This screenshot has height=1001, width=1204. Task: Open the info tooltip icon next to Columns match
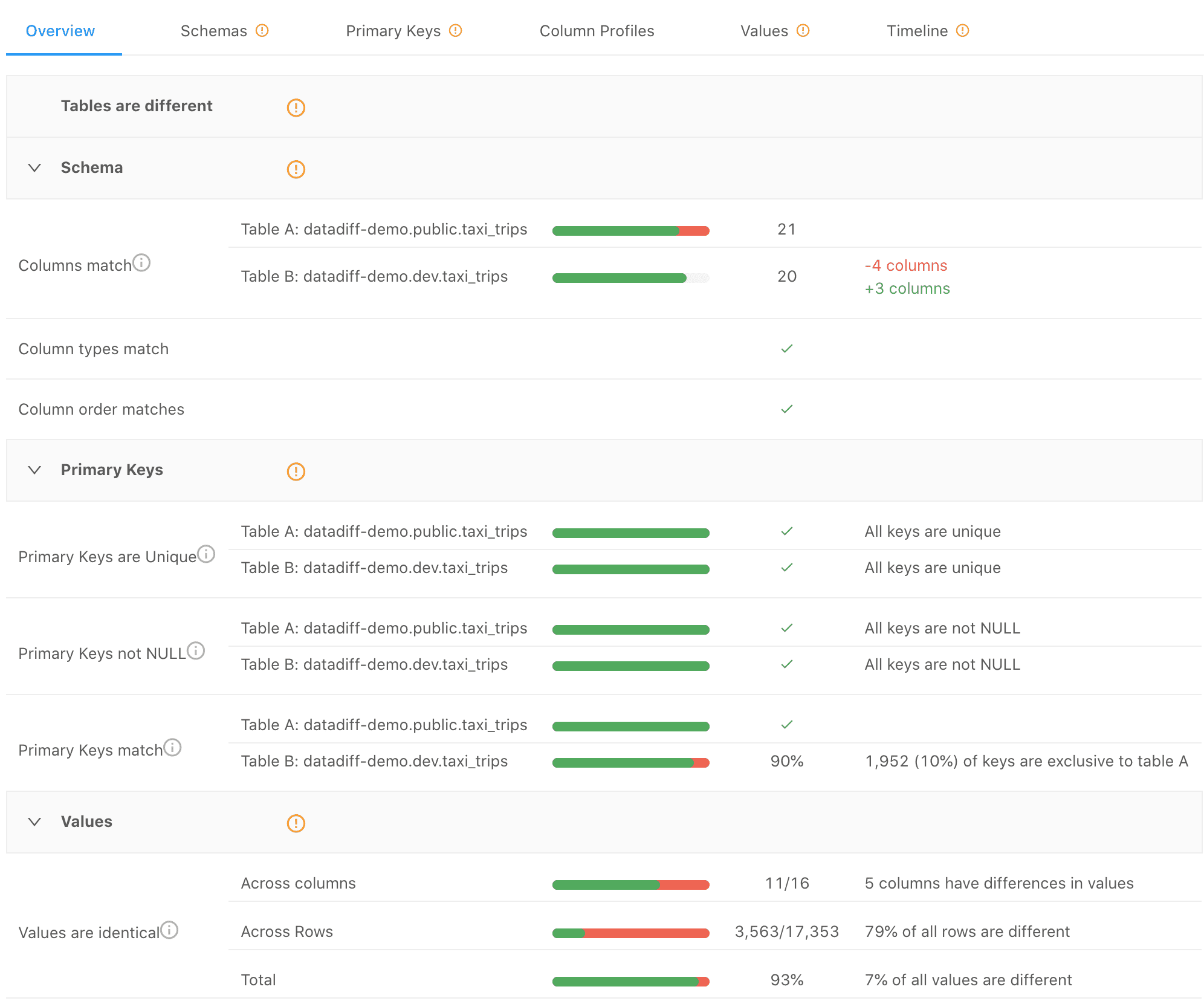142,262
